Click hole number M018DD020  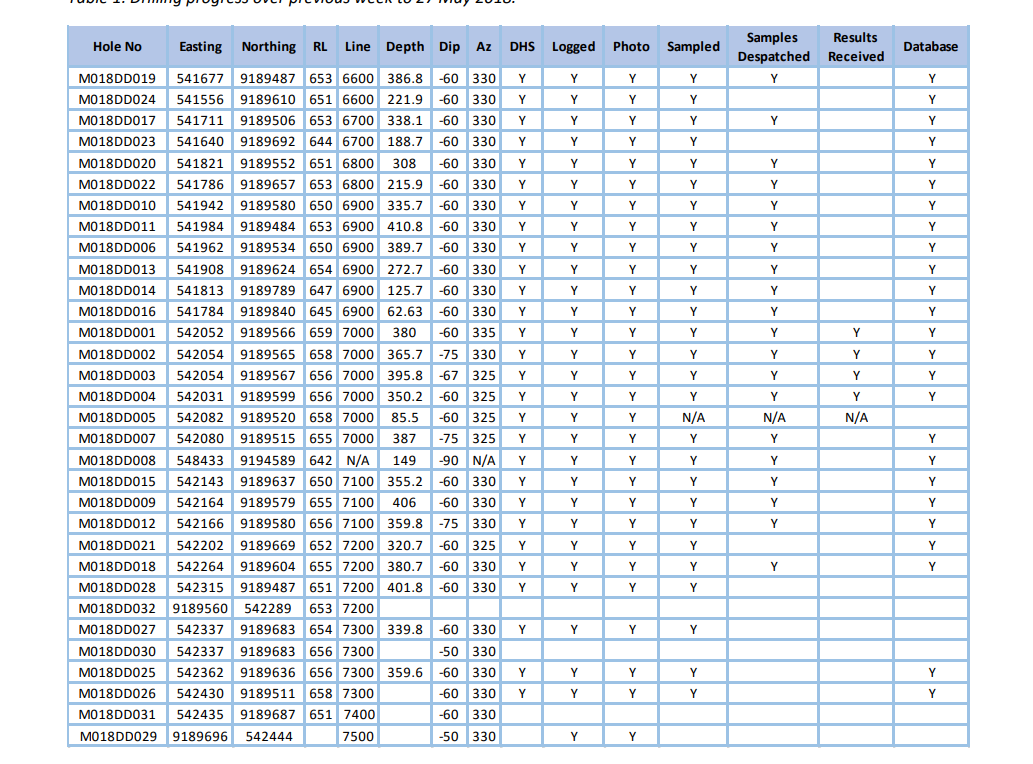point(117,163)
